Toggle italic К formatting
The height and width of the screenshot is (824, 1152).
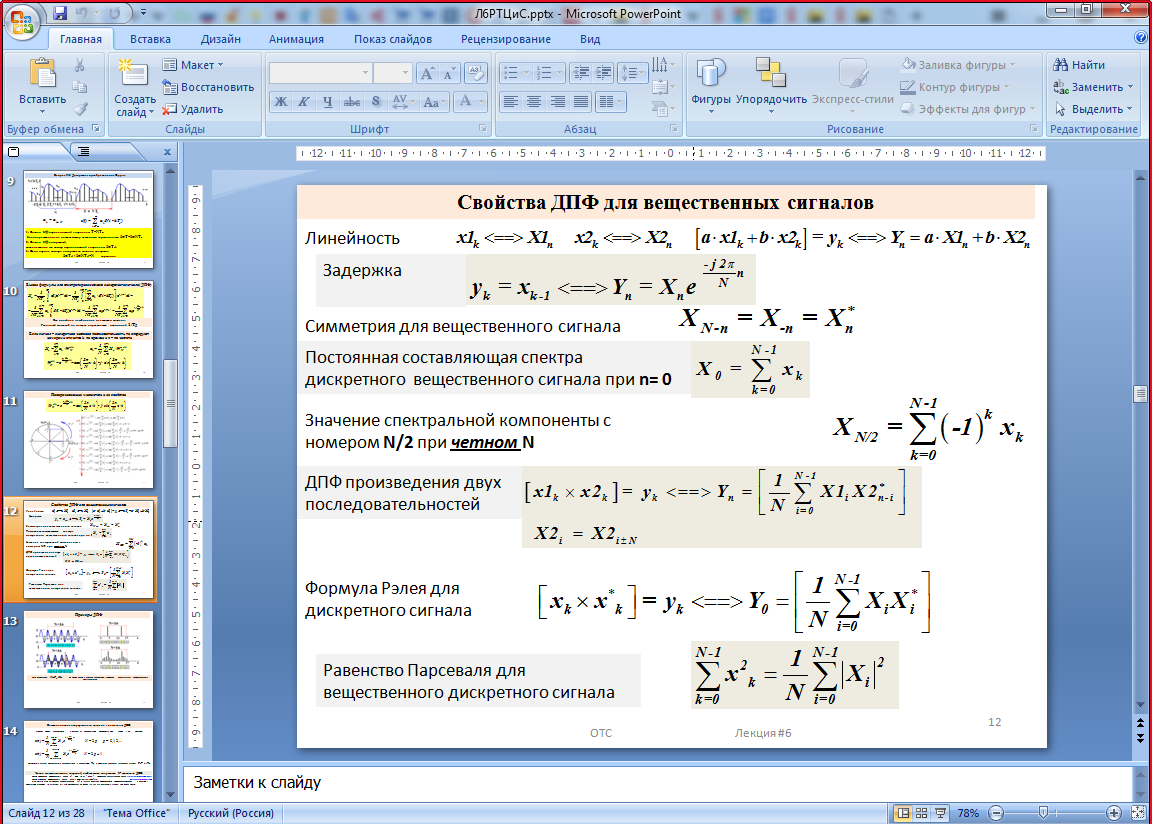tap(304, 102)
